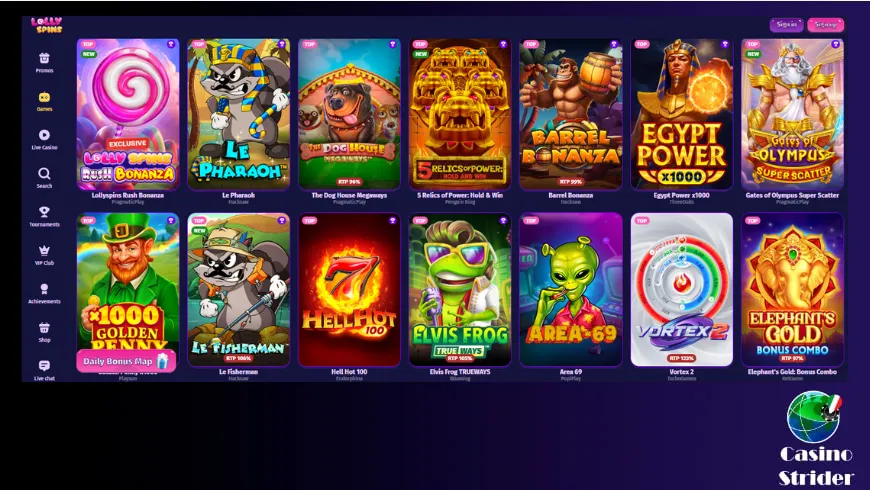The height and width of the screenshot is (490, 870).
Task: Open the Achievements badge icon
Action: coord(44,289)
